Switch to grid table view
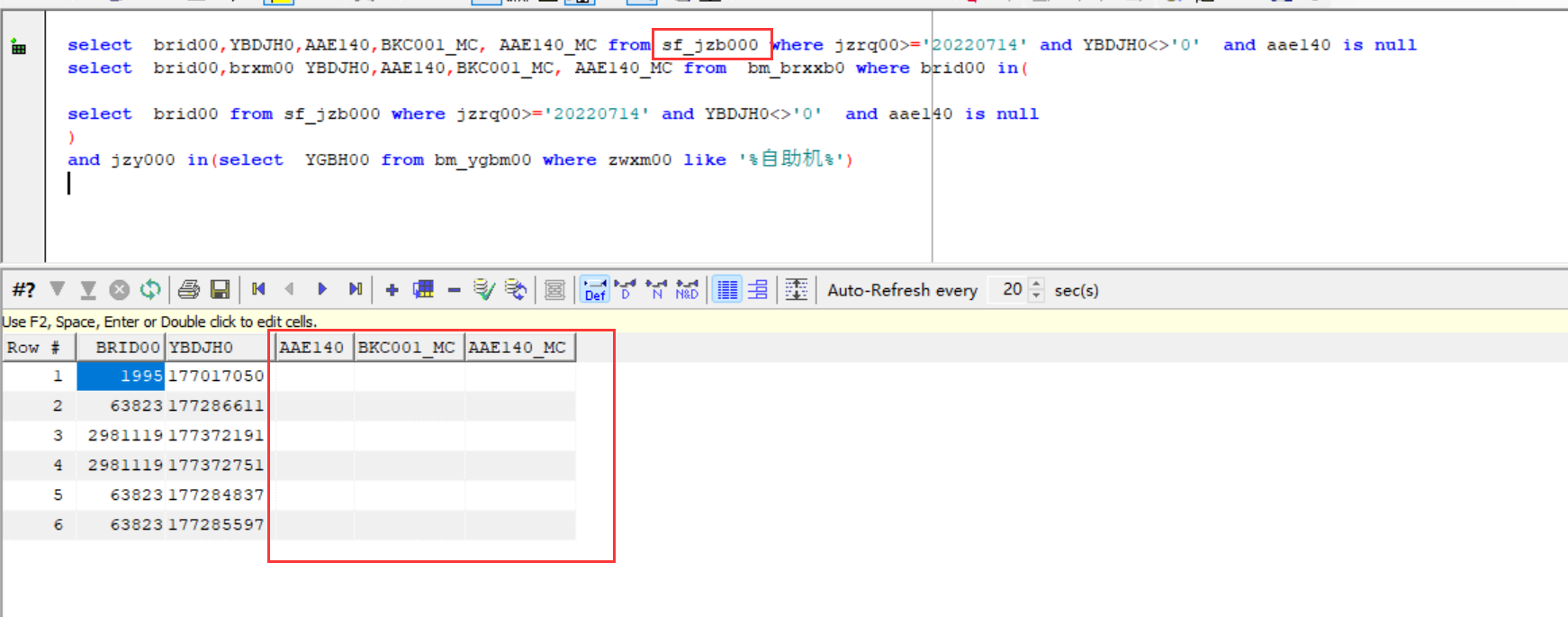The image size is (1568, 617). pos(727,289)
